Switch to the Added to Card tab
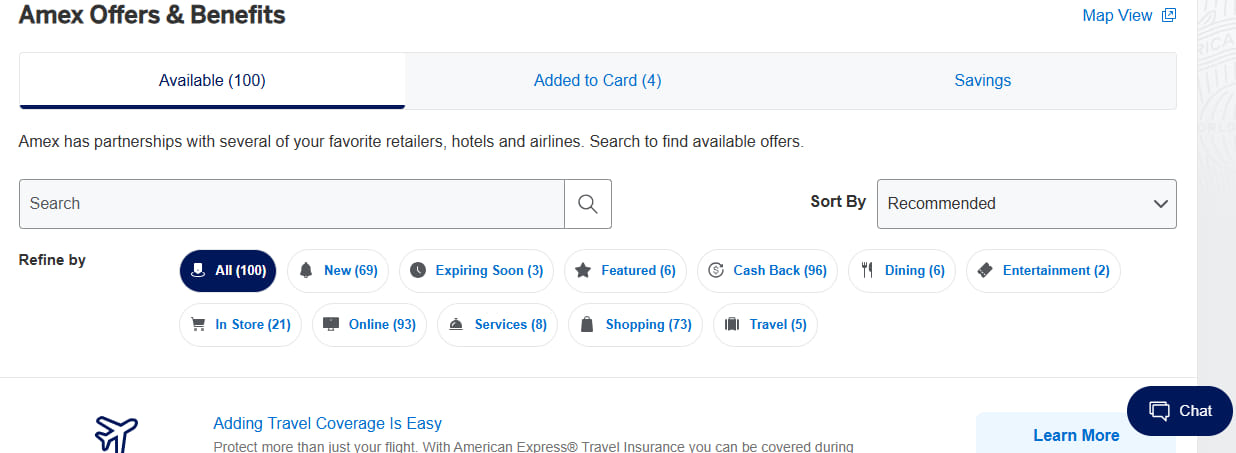 pos(597,81)
